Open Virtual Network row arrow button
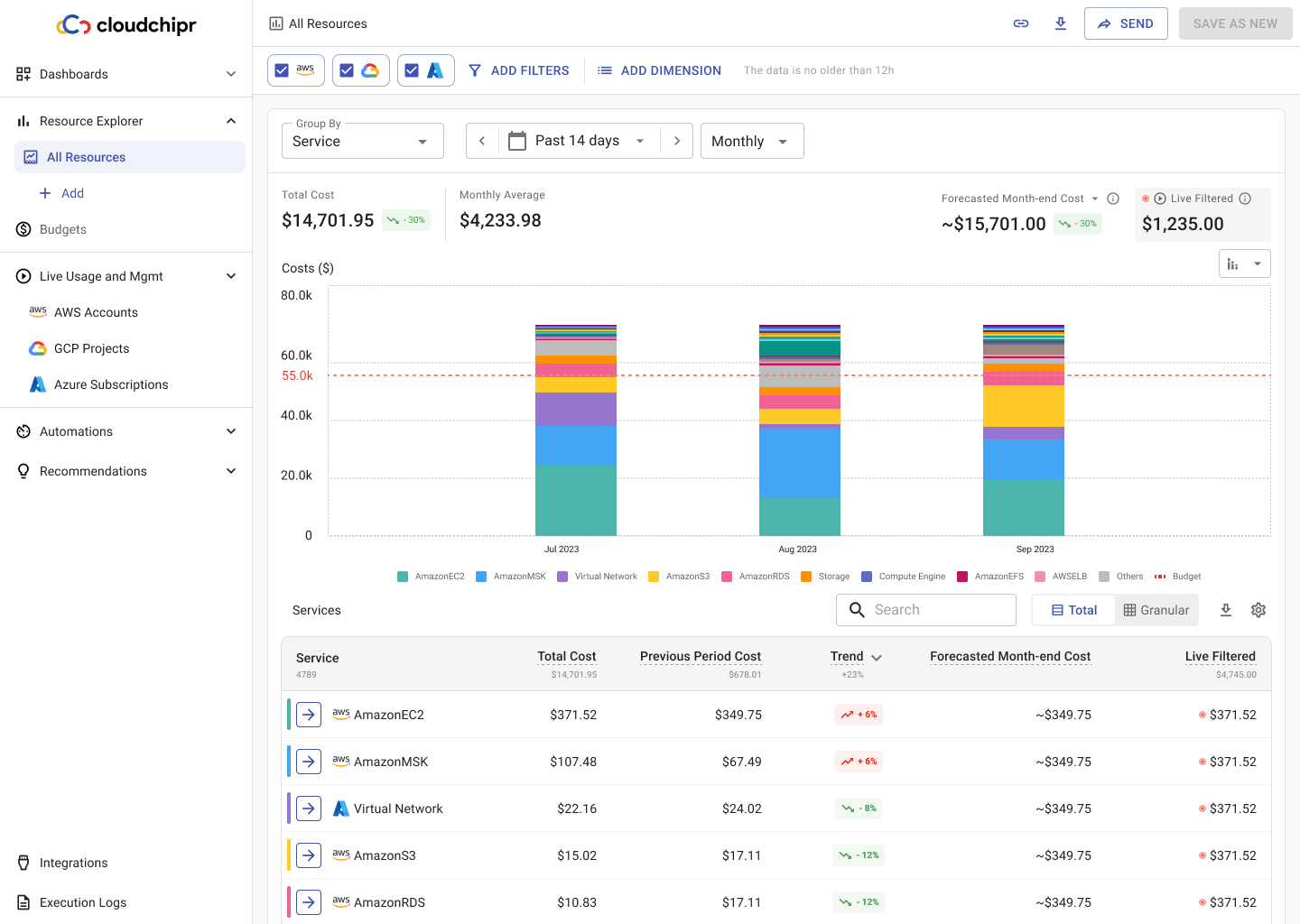 click(309, 808)
